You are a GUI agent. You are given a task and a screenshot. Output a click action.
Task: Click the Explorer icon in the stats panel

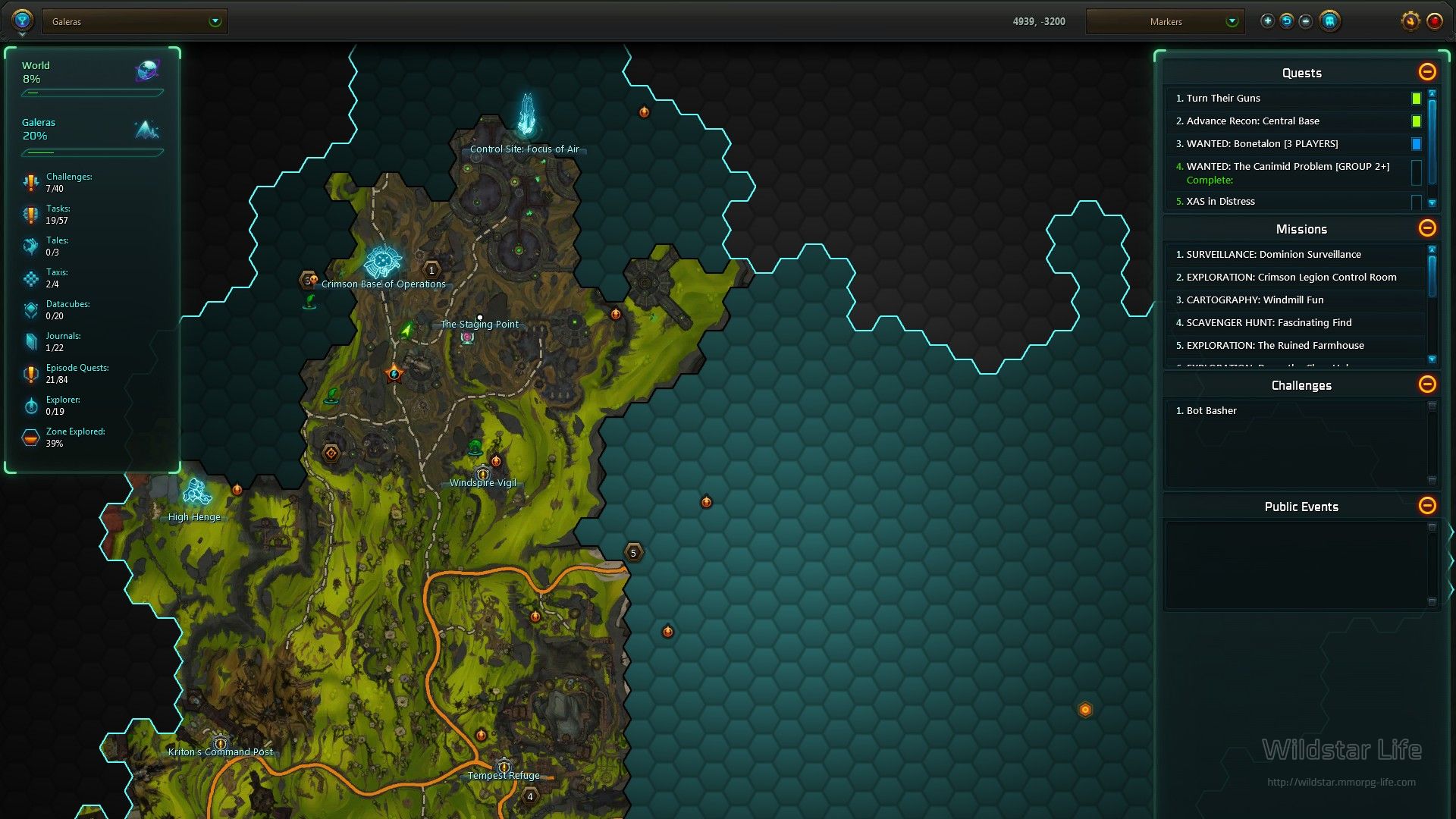point(30,406)
